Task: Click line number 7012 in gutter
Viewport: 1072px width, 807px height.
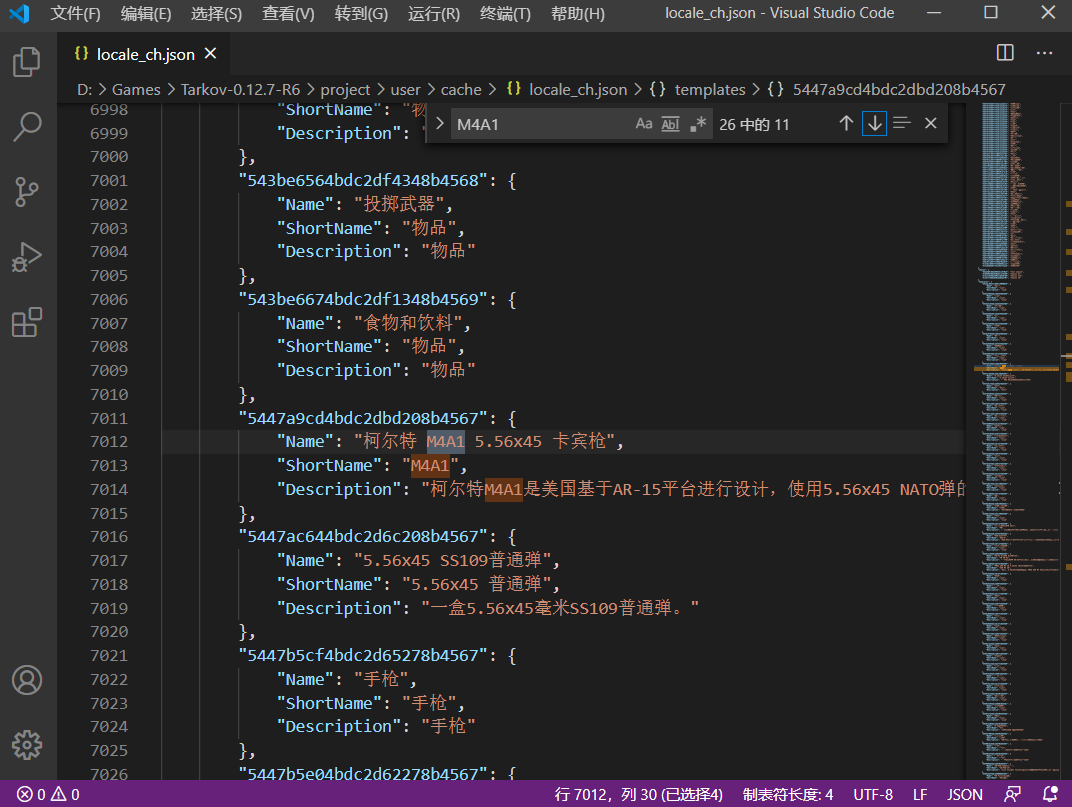Action: (x=109, y=442)
